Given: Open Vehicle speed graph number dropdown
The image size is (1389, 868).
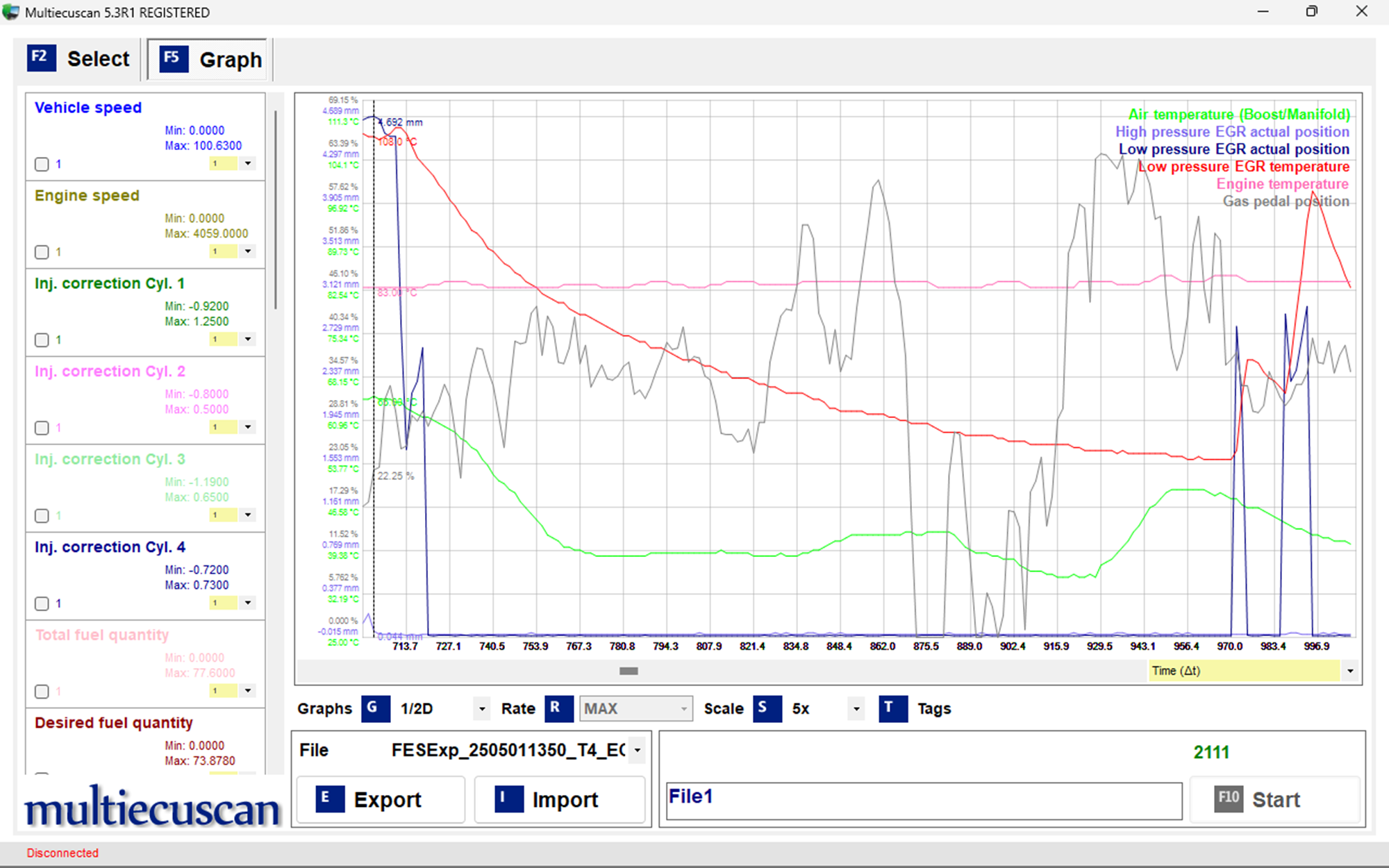Looking at the screenshot, I should (x=248, y=164).
